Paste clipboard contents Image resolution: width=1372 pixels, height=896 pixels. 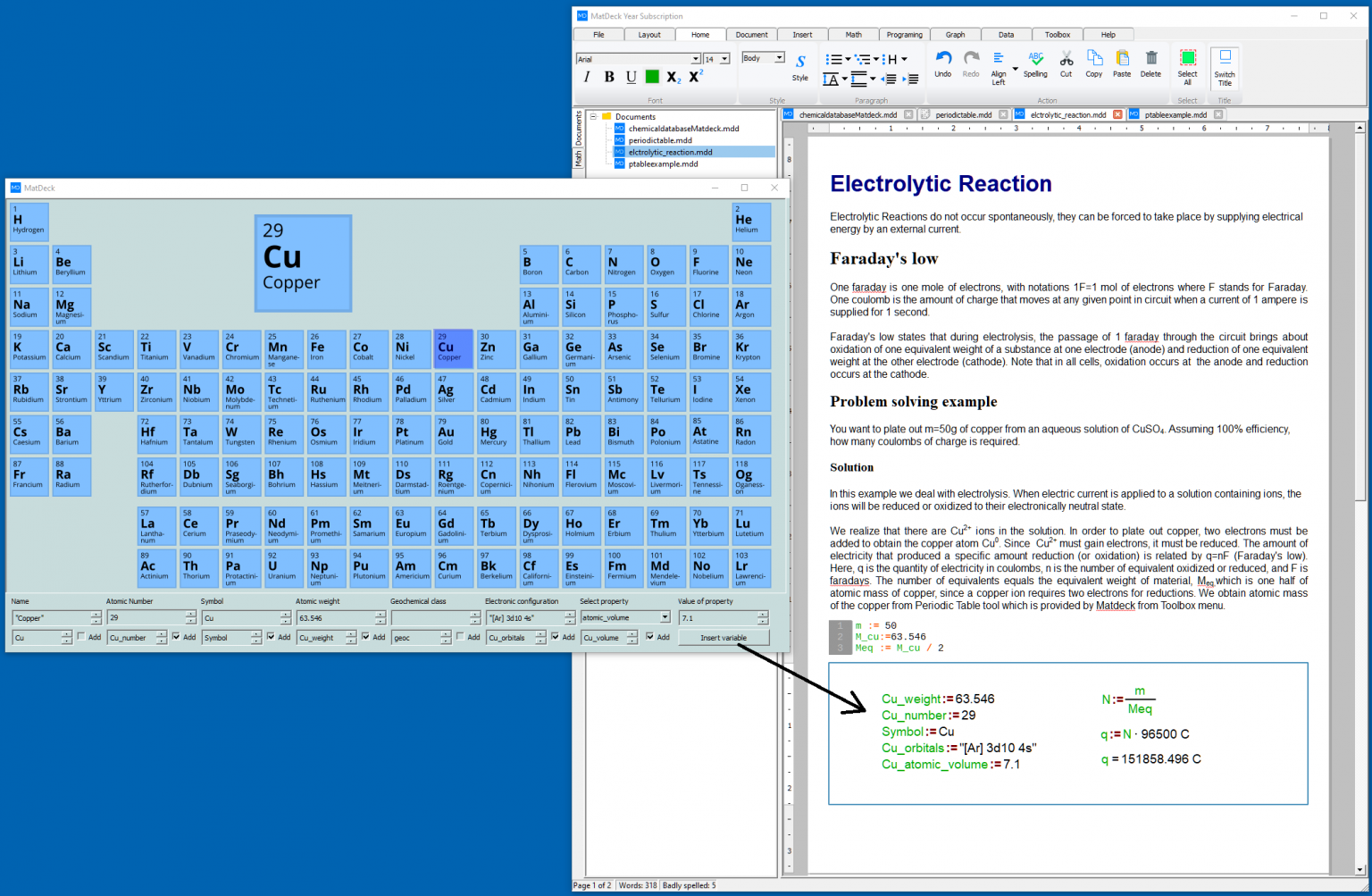pos(1122,61)
